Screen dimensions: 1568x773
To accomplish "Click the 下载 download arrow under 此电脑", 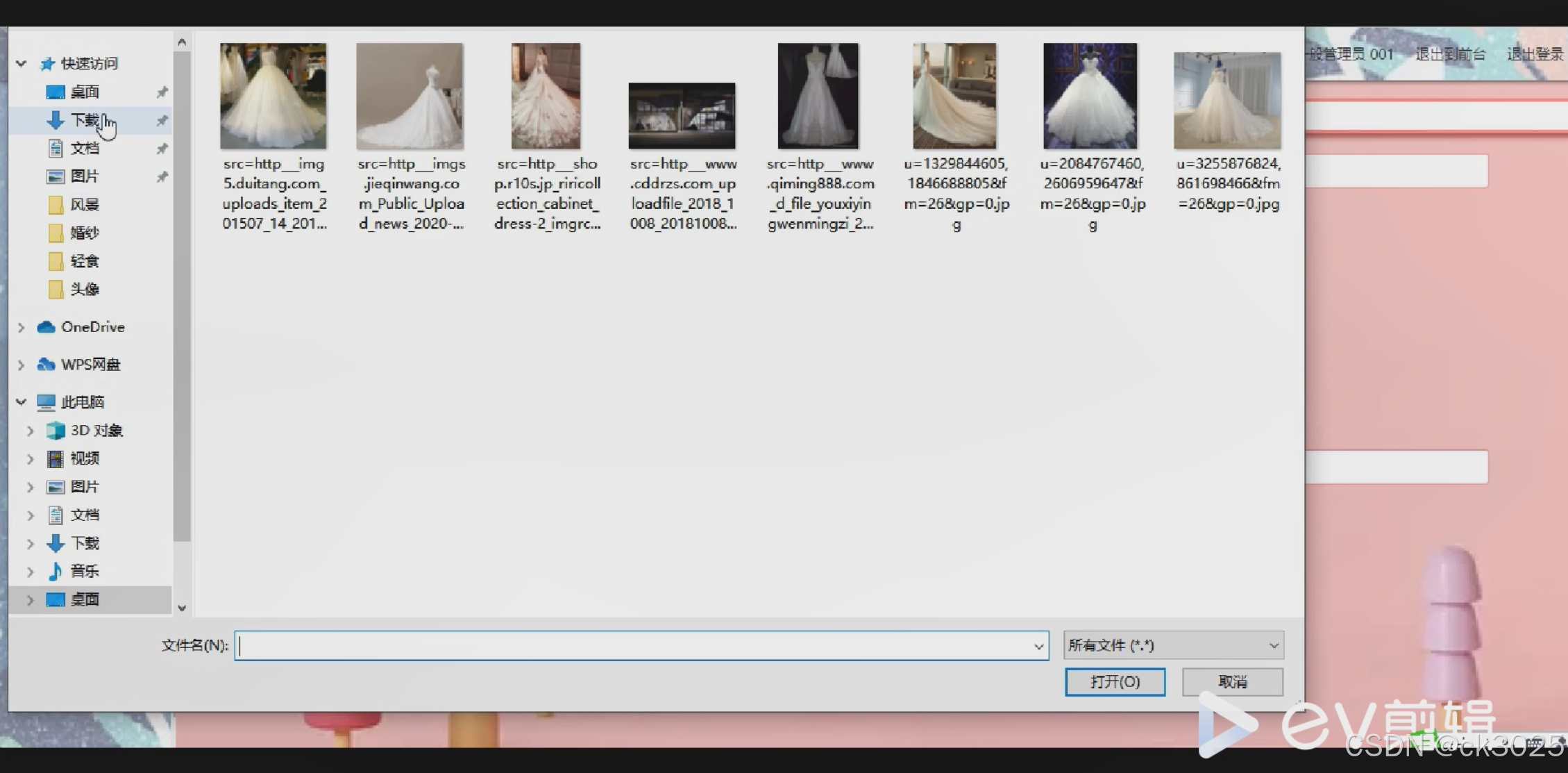I will point(56,543).
